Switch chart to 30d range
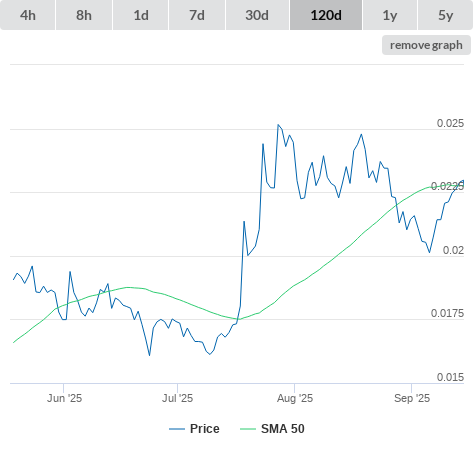This screenshot has height=455, width=474. click(x=257, y=15)
